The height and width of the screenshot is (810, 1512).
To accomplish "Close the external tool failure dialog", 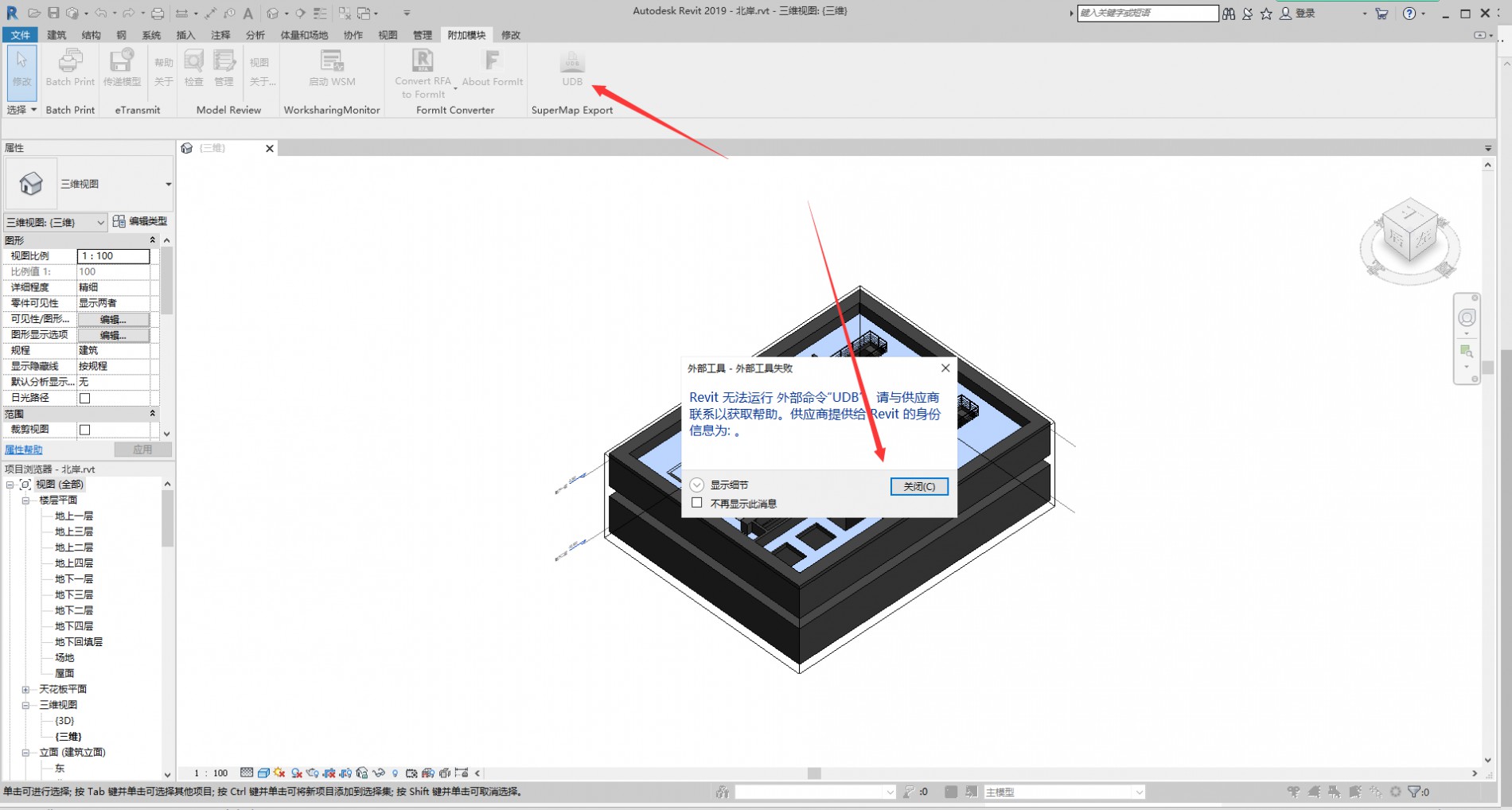I will coord(919,486).
